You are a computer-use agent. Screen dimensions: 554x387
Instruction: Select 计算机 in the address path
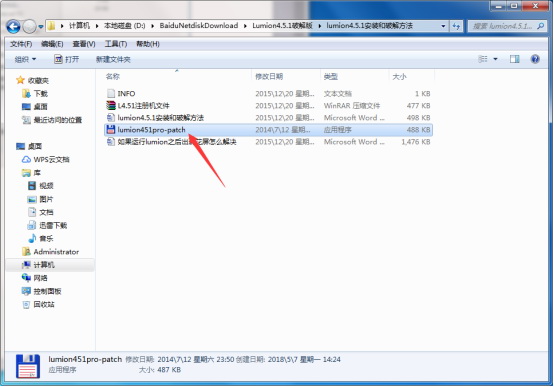click(x=79, y=26)
